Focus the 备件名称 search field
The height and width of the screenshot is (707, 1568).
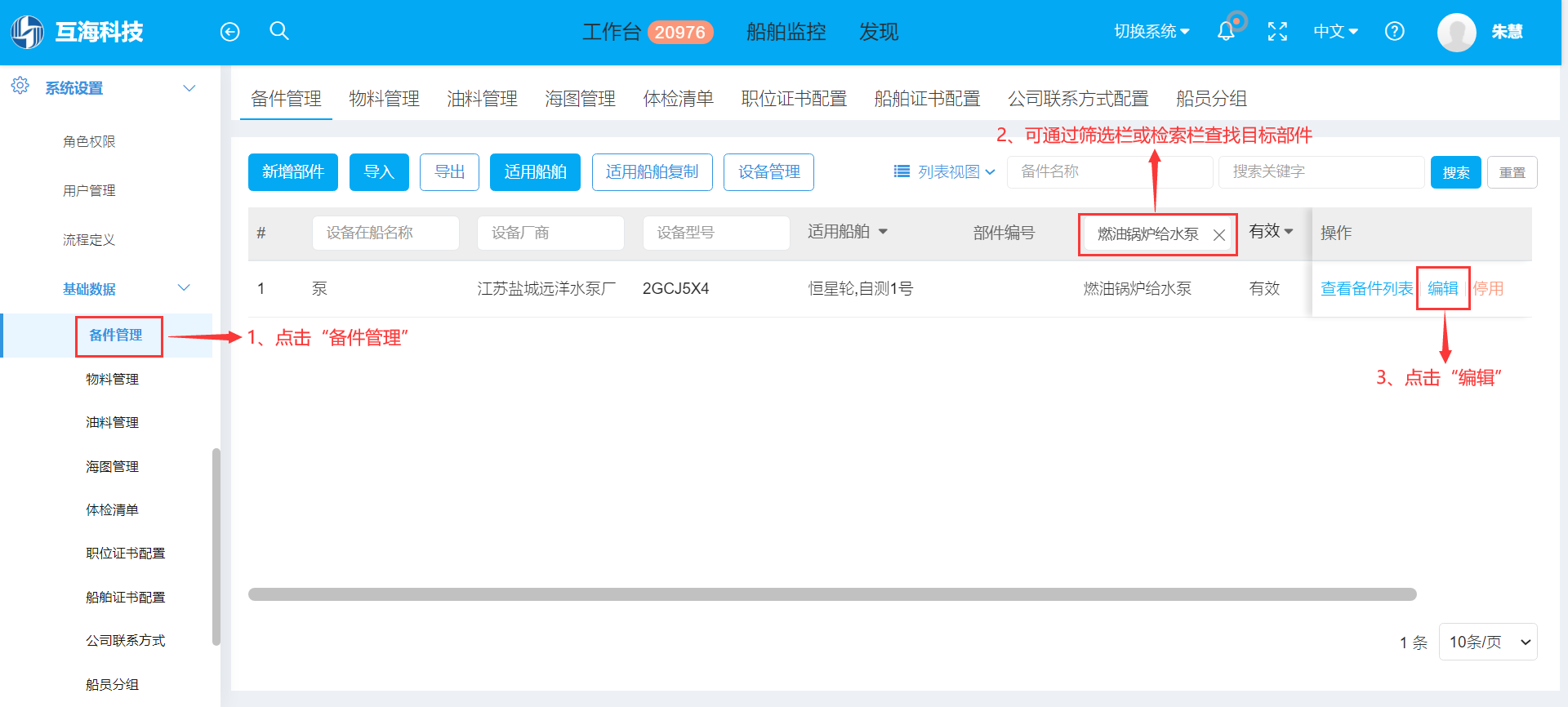pos(1110,172)
